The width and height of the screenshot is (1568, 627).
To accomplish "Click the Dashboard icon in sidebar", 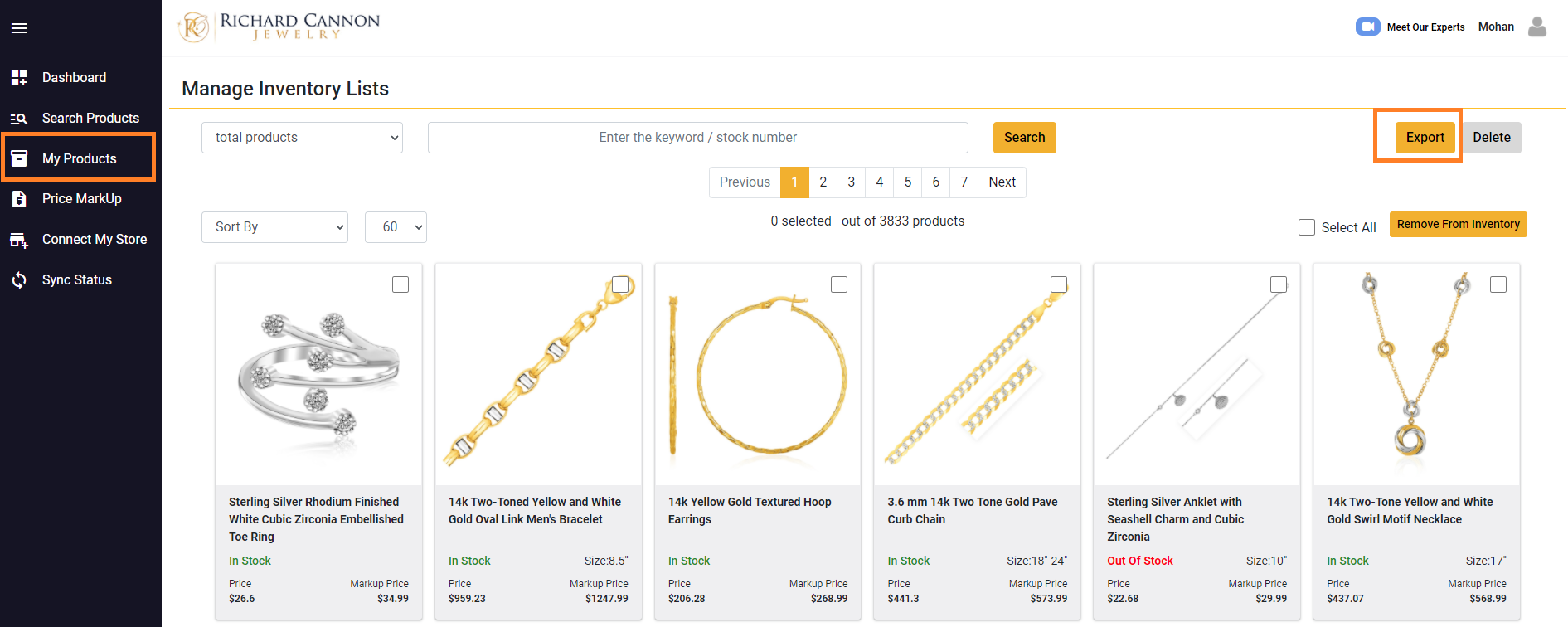I will 19,78.
